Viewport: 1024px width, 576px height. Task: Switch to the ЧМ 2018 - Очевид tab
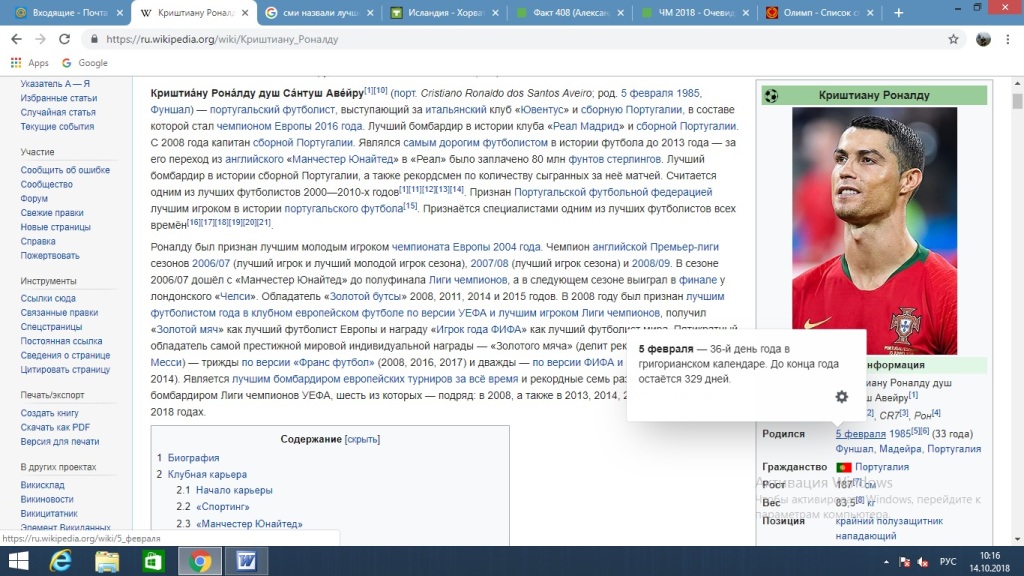tap(695, 12)
